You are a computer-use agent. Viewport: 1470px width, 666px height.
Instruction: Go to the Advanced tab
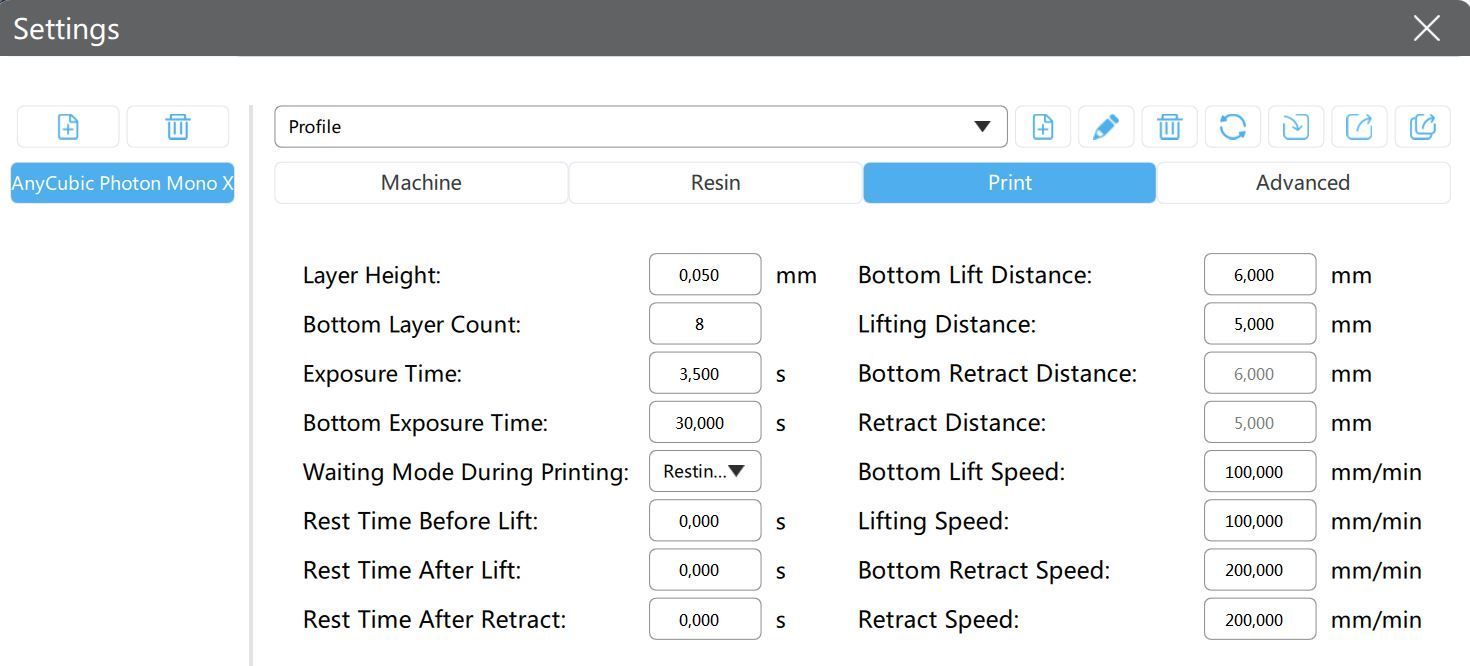click(1302, 183)
